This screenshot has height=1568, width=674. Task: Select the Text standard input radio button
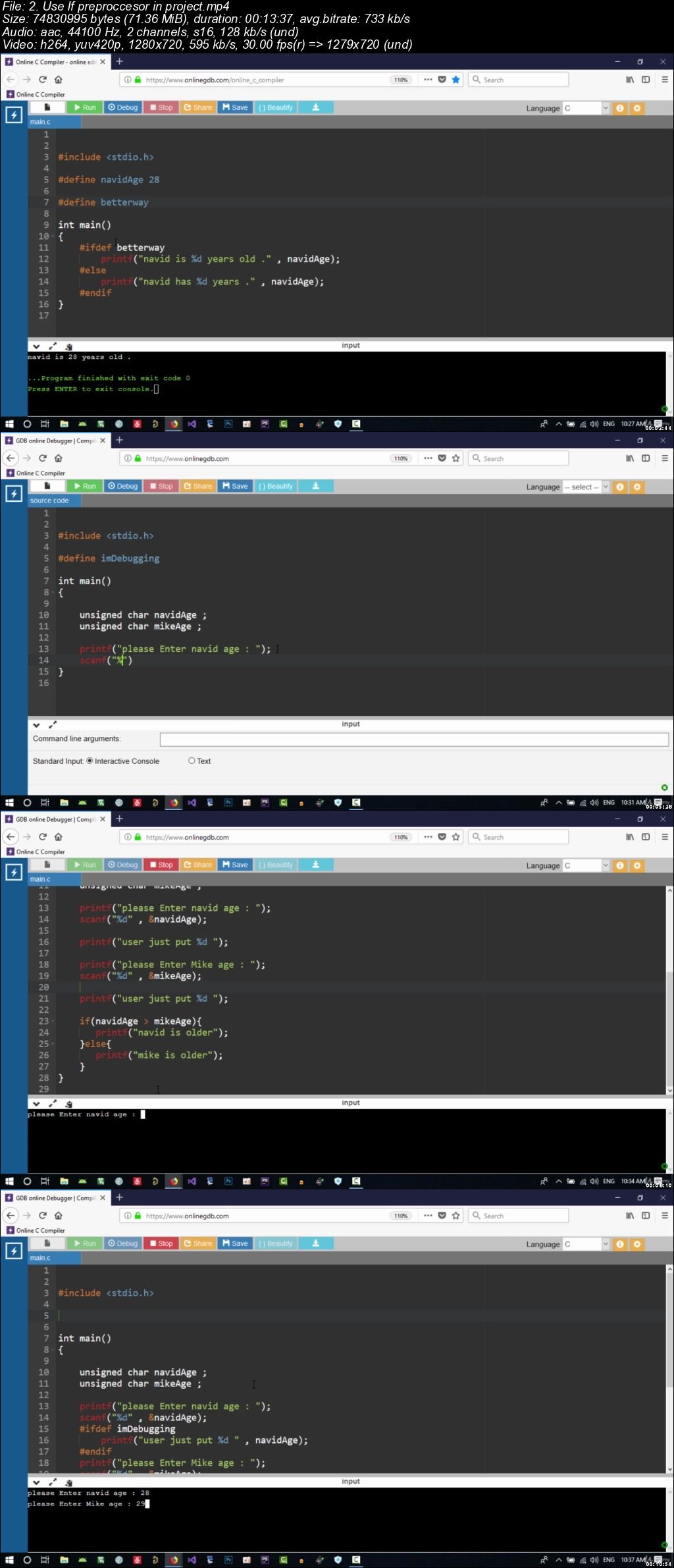[192, 761]
